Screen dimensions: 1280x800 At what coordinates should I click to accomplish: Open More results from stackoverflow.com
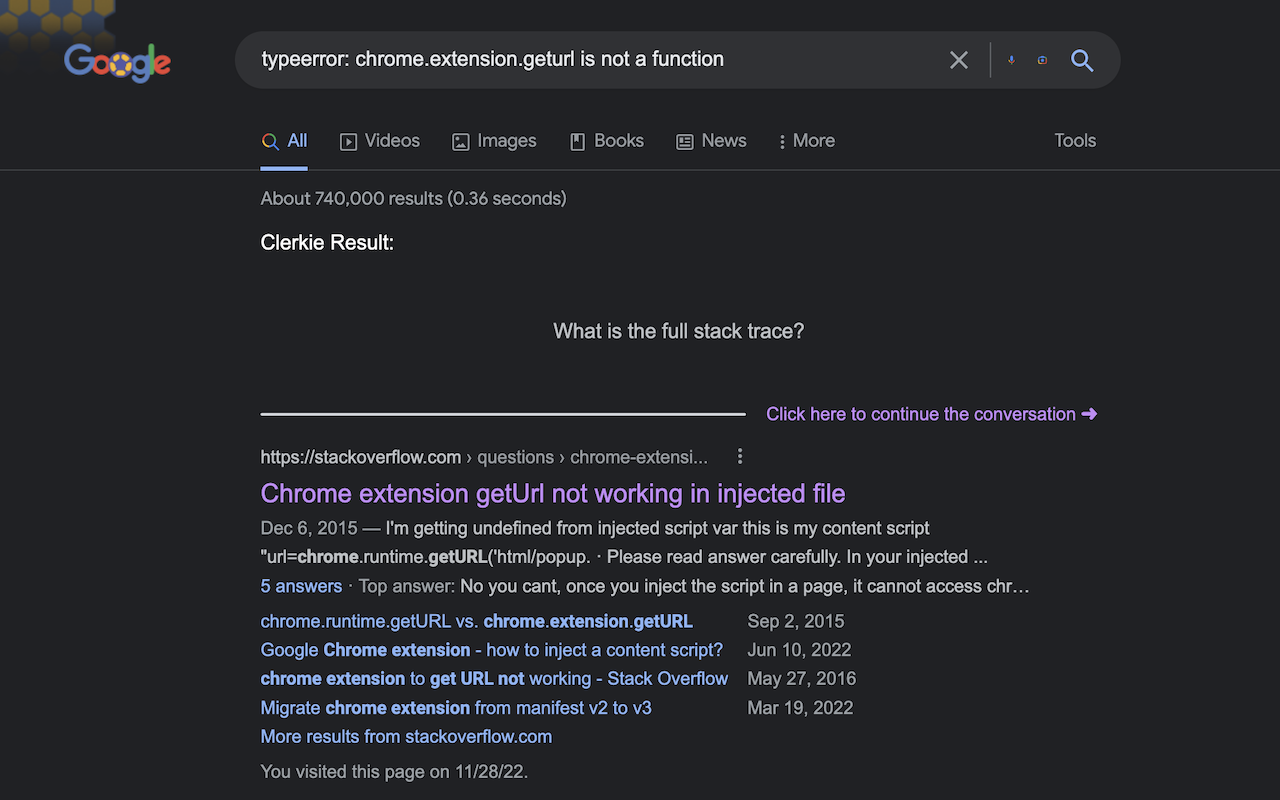[406, 737]
